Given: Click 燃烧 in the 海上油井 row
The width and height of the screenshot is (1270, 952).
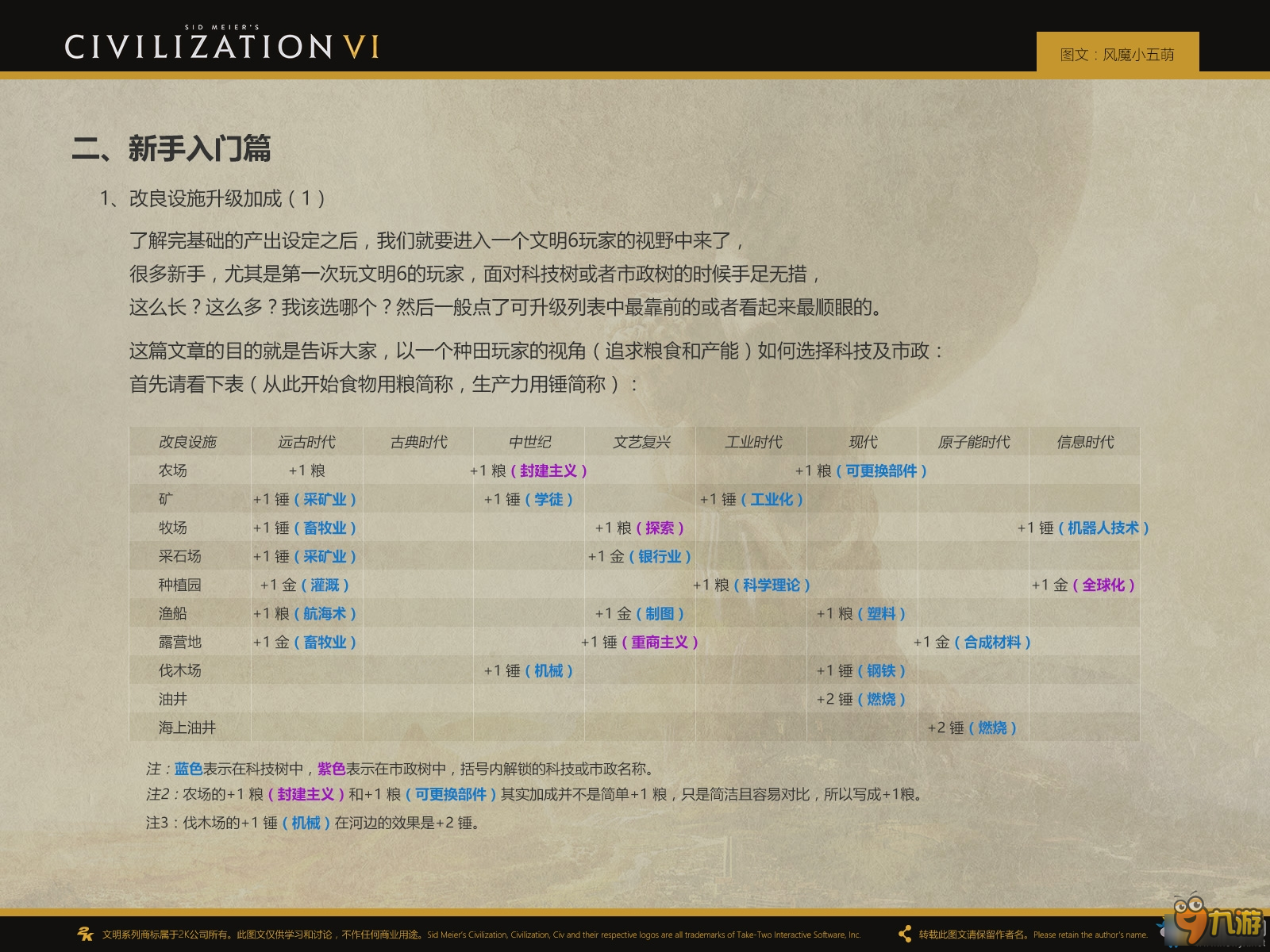Looking at the screenshot, I should (x=992, y=727).
